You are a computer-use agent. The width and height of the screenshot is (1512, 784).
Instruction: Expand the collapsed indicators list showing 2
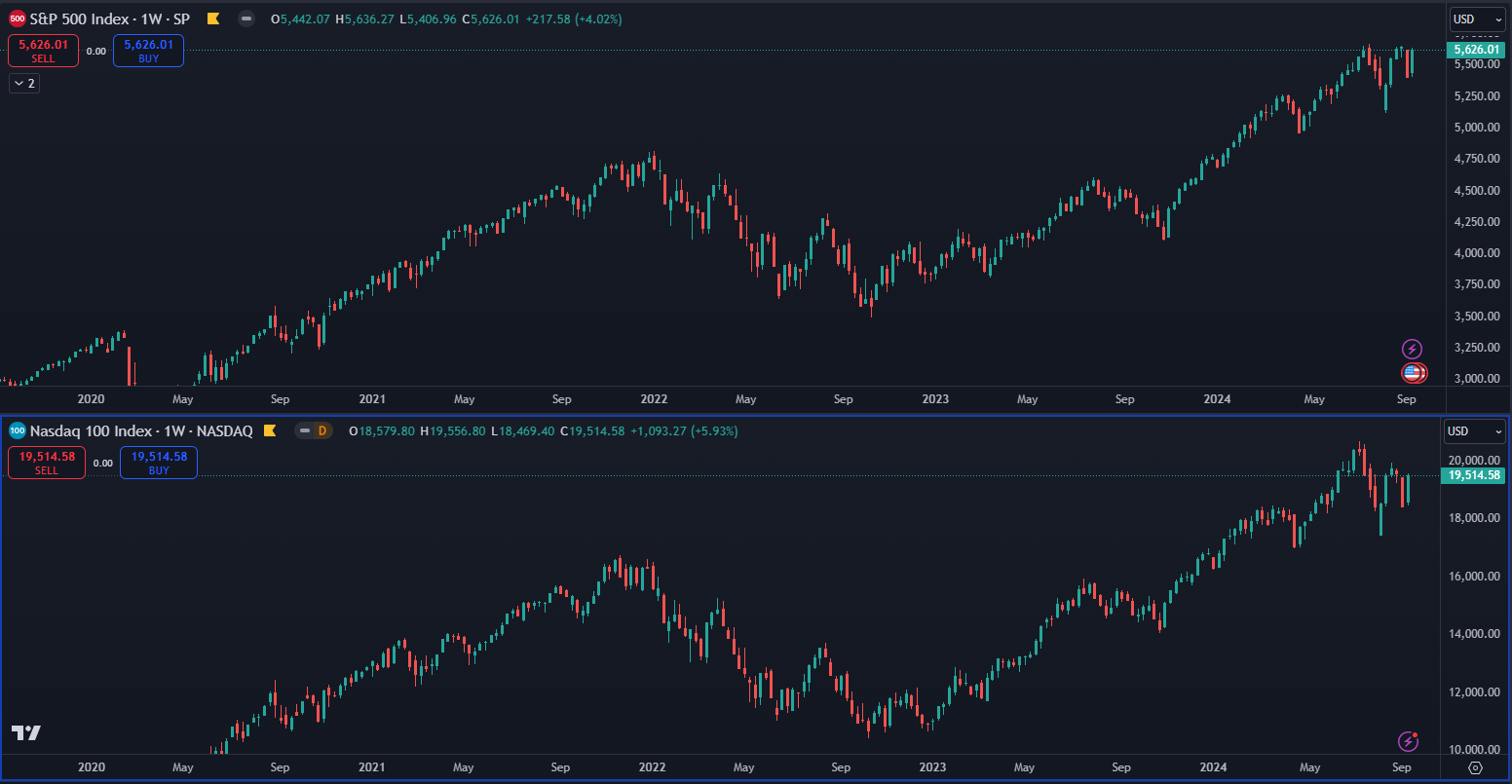click(24, 84)
